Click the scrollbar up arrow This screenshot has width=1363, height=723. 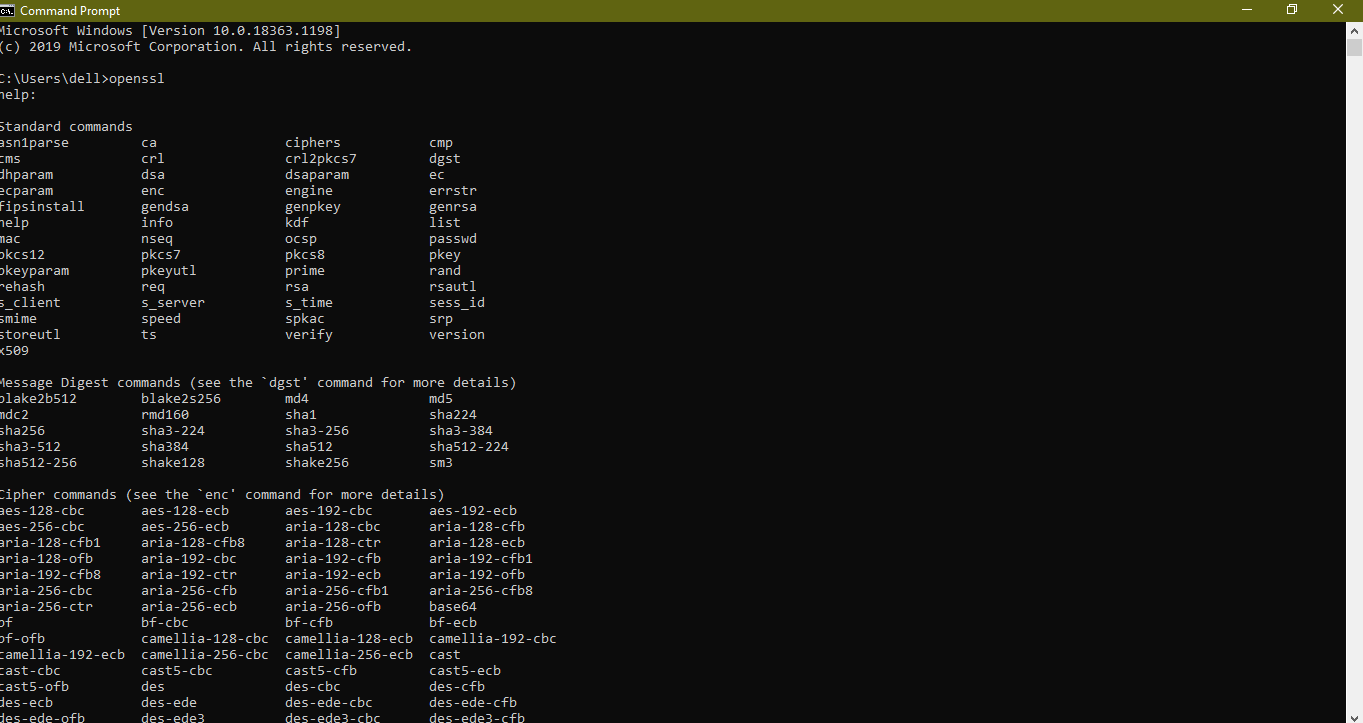click(1354, 30)
